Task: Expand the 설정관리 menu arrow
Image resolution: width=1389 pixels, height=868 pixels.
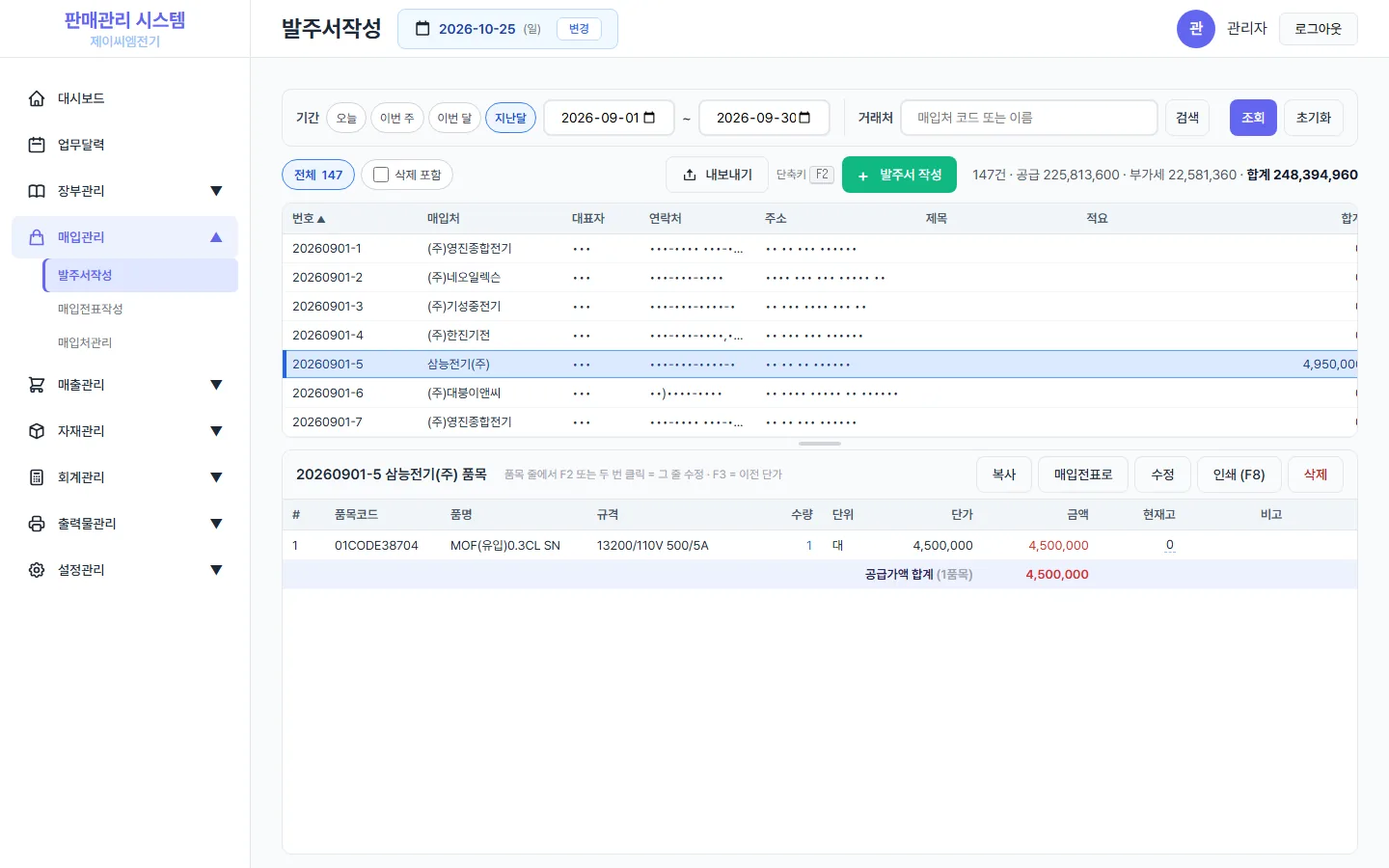Action: pyautogui.click(x=216, y=570)
